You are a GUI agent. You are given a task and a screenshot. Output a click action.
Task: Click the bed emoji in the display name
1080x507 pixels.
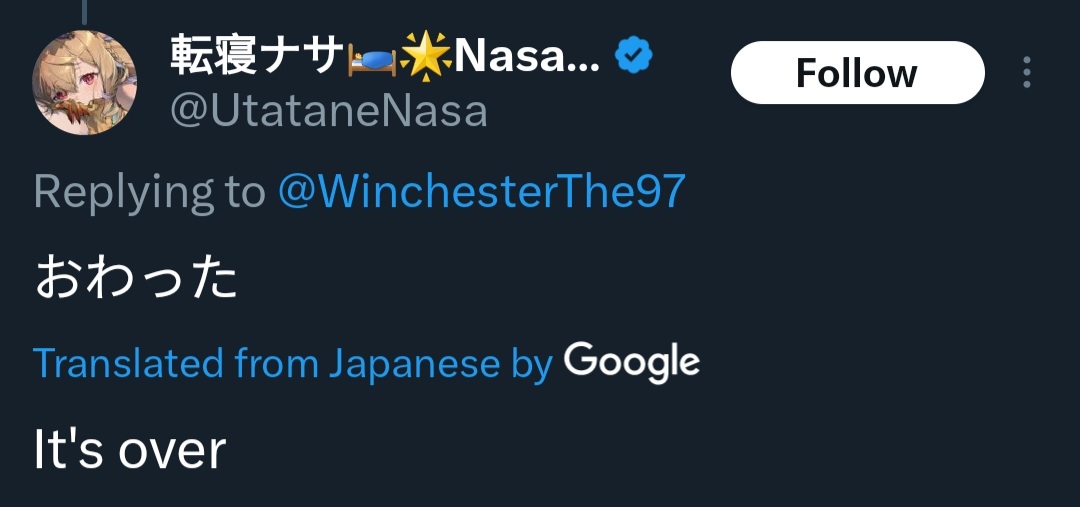[372, 59]
